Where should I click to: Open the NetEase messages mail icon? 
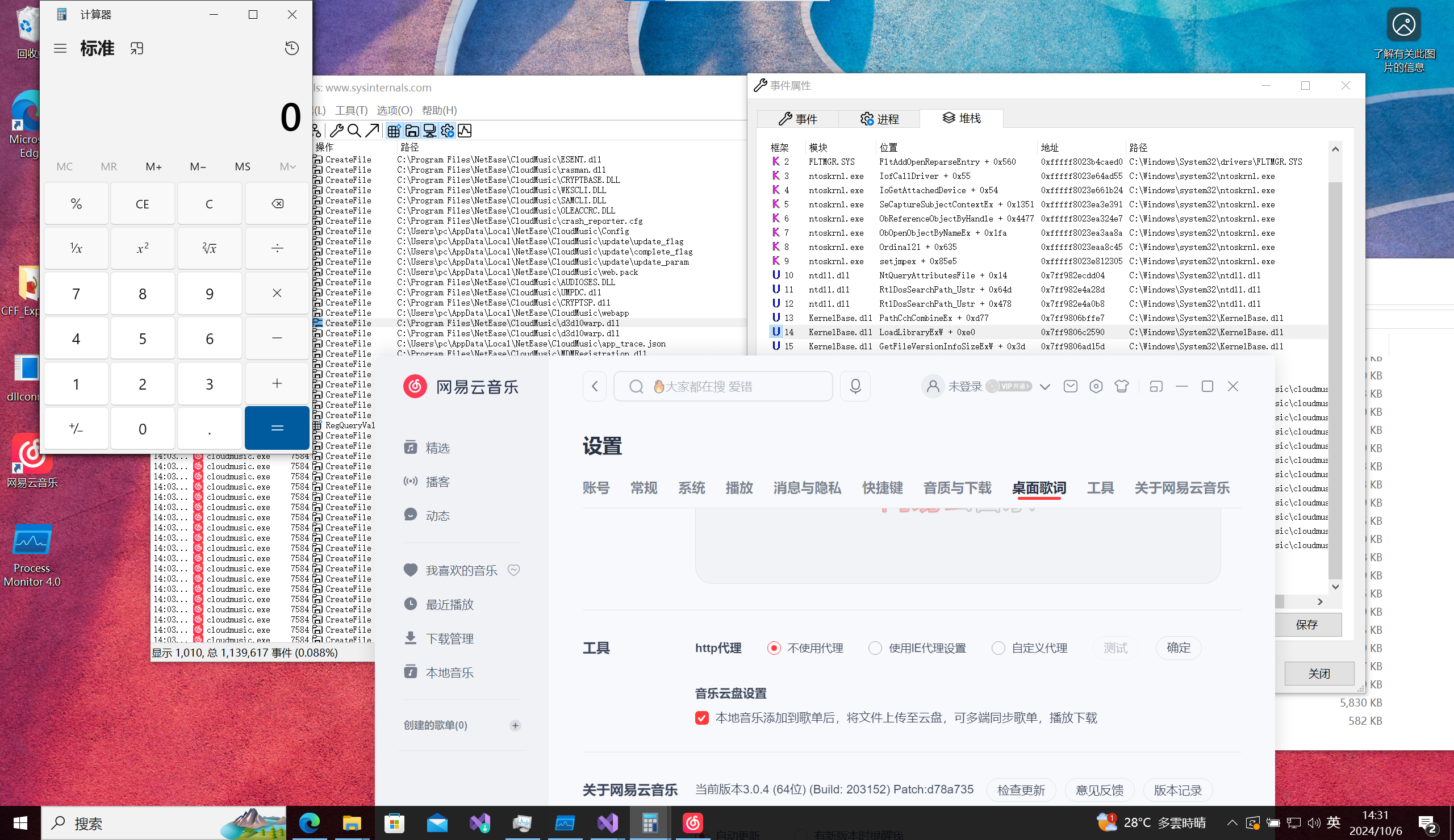pyautogui.click(x=1070, y=386)
